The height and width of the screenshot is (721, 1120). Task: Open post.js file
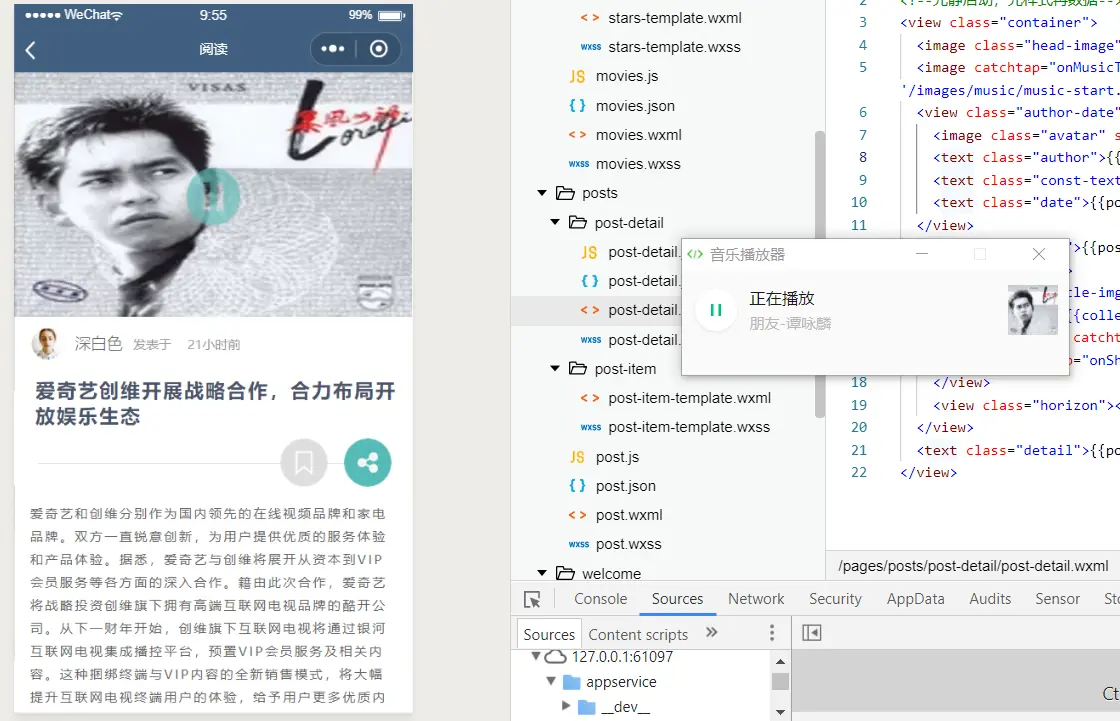click(x=617, y=457)
